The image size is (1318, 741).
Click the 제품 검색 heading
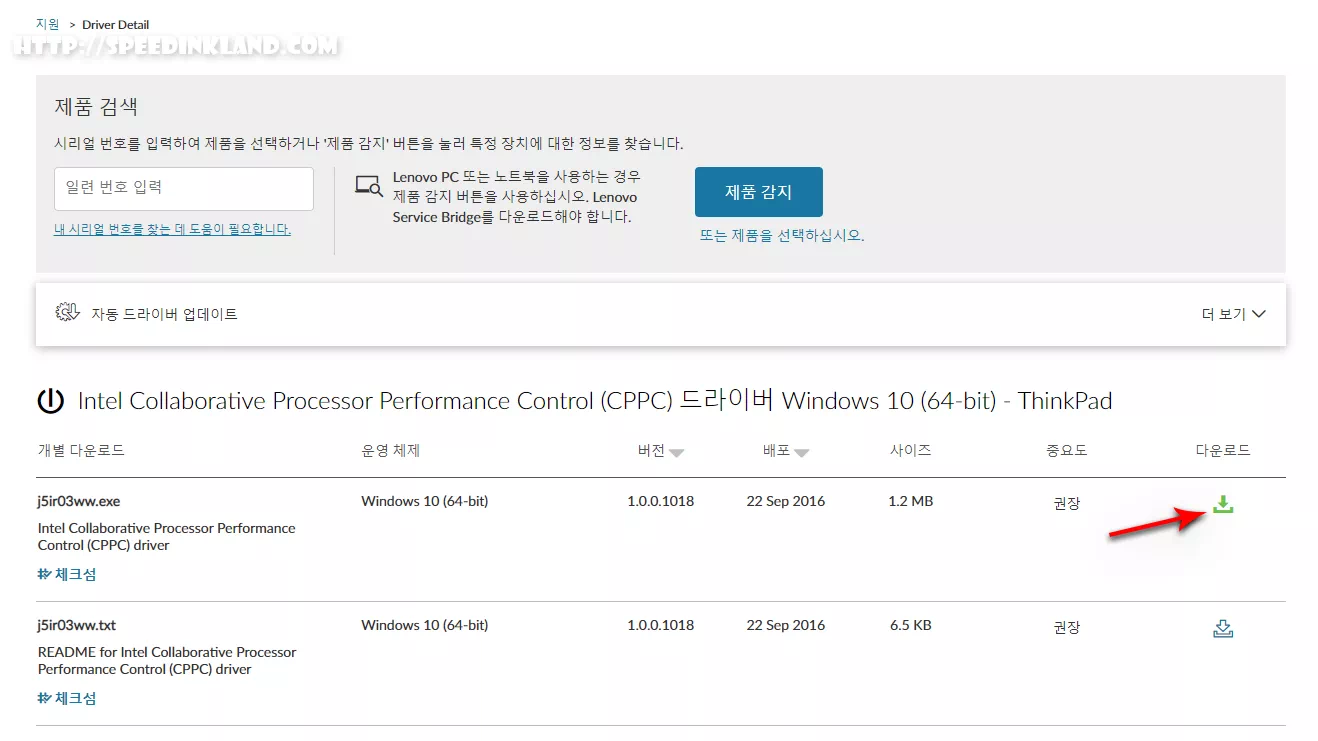tap(96, 106)
